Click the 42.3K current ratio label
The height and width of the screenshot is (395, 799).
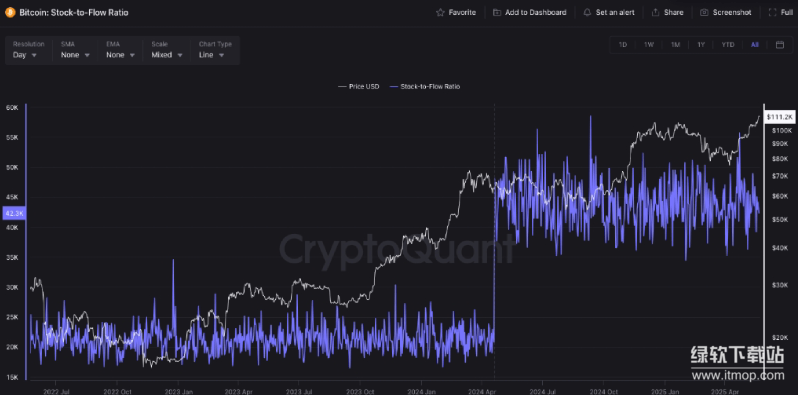tap(14, 213)
